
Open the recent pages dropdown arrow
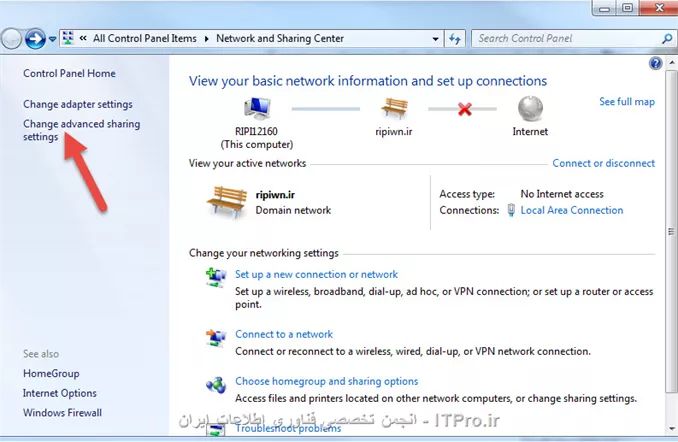click(52, 39)
